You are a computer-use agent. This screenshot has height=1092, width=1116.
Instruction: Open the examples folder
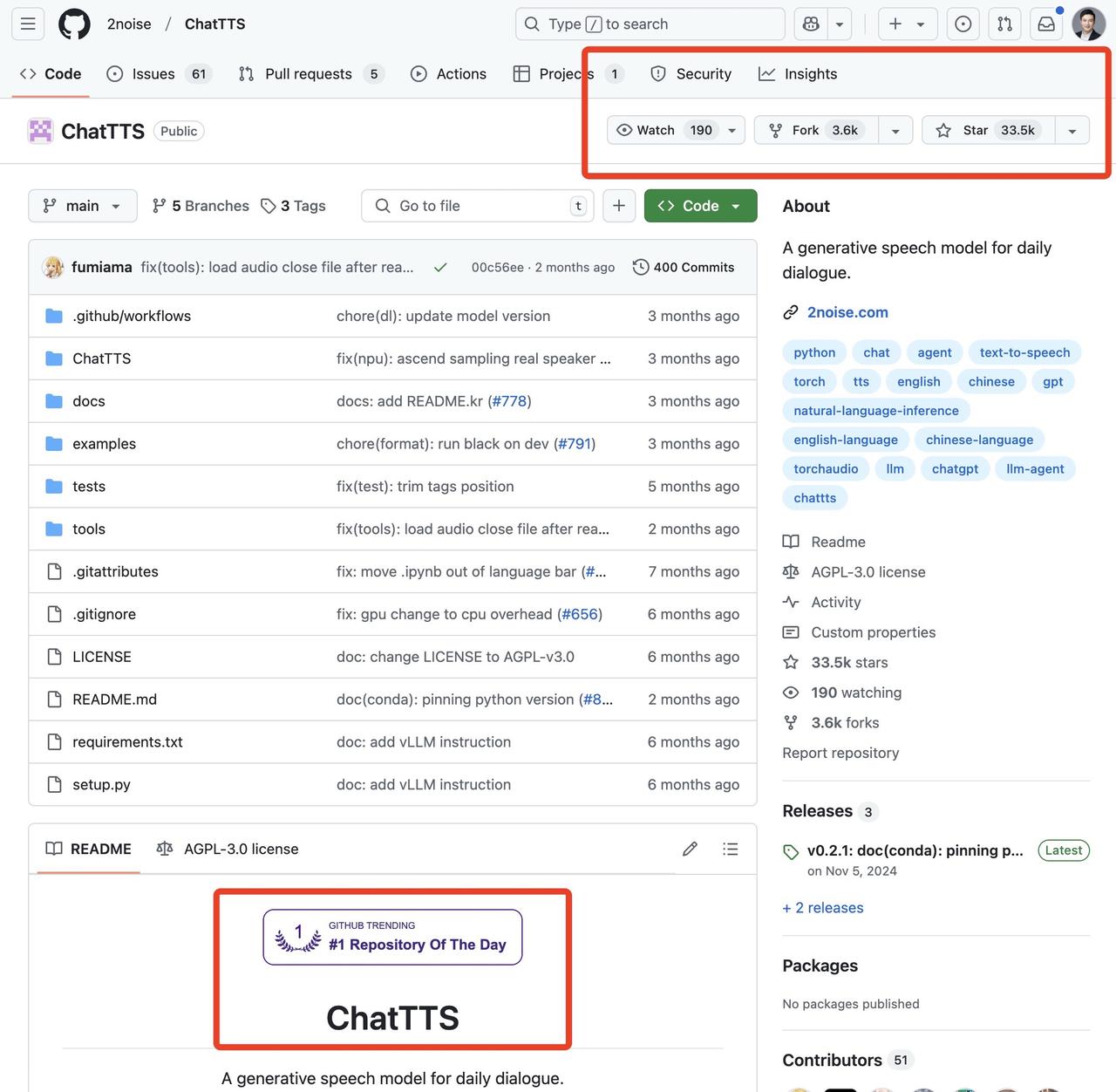[104, 444]
